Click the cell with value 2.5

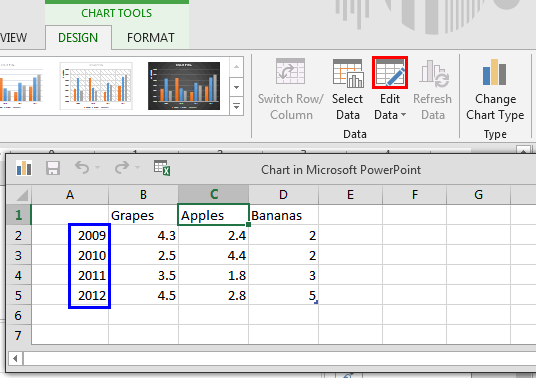click(x=143, y=255)
